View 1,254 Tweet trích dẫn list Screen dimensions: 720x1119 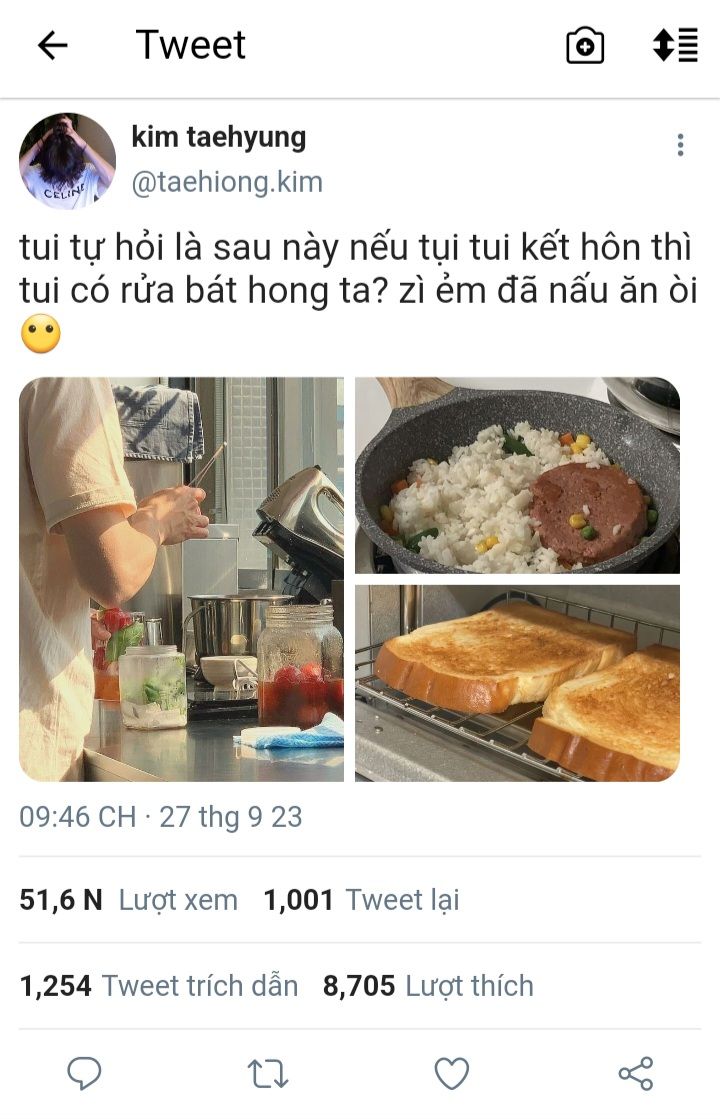(158, 986)
